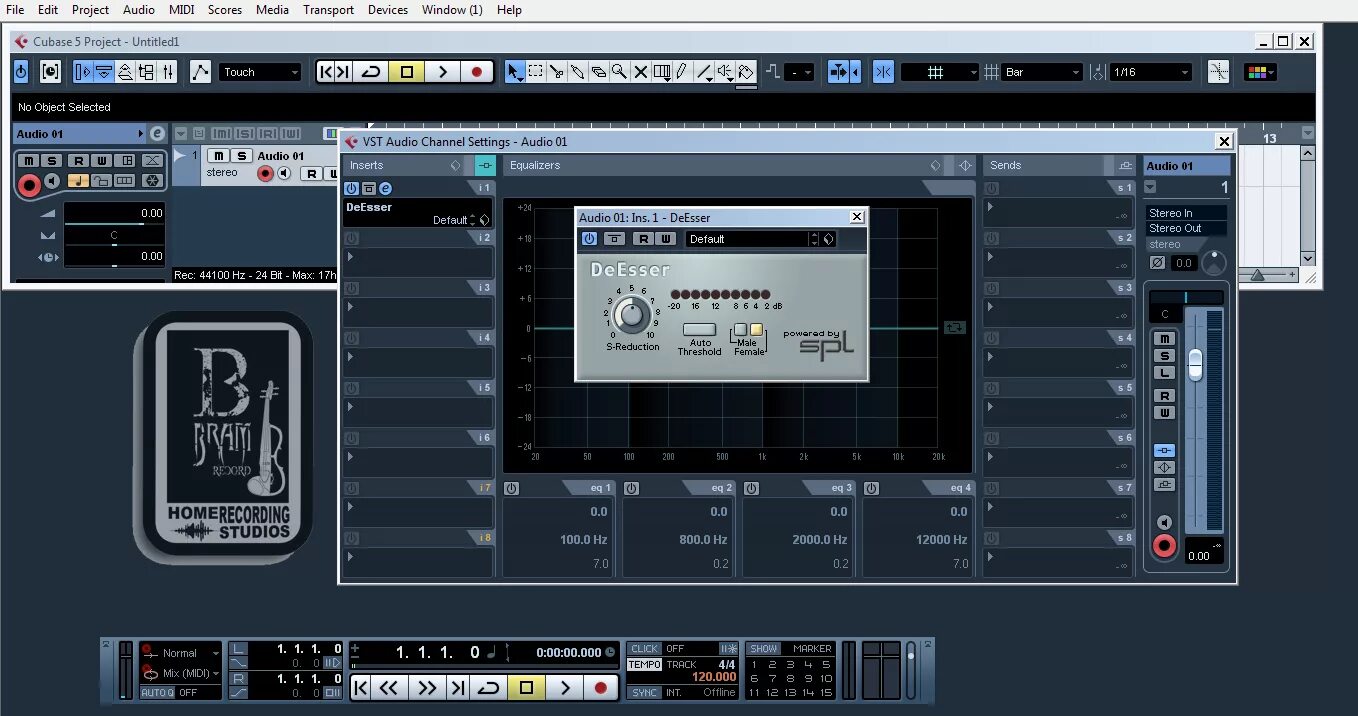Bypass the DeEsser plugin power button

click(589, 238)
